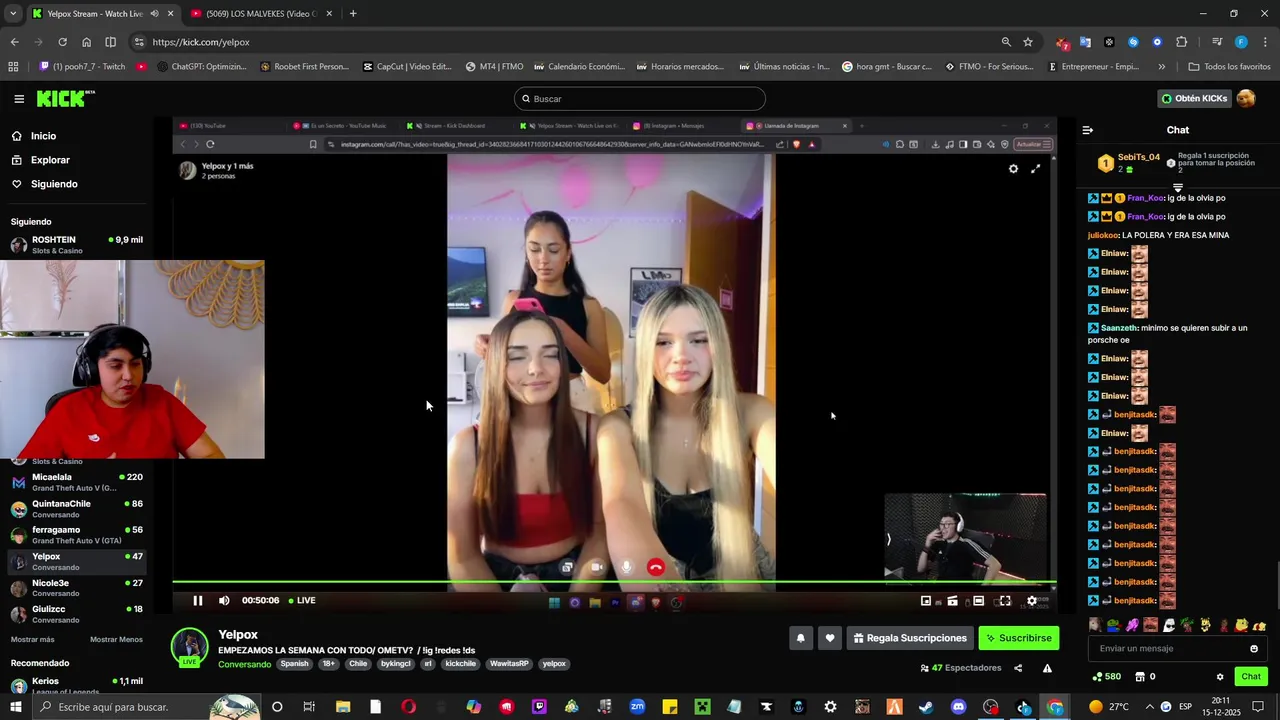Click the Chile tag
This screenshot has width=1280, height=720.
click(358, 664)
